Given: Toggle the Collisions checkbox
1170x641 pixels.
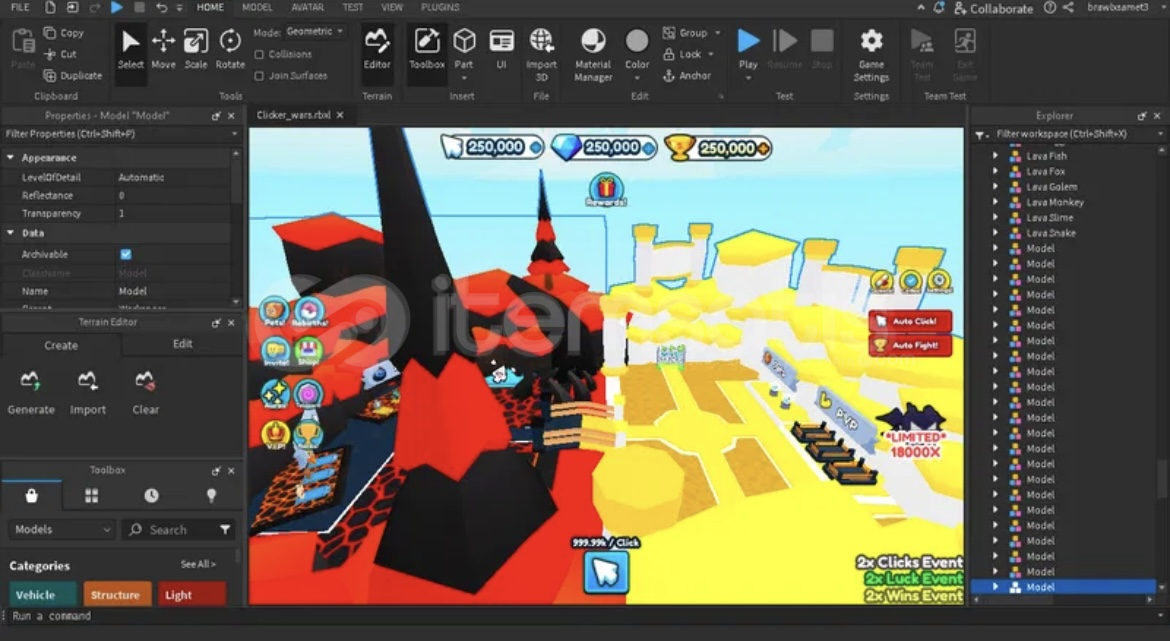Looking at the screenshot, I should point(259,54).
